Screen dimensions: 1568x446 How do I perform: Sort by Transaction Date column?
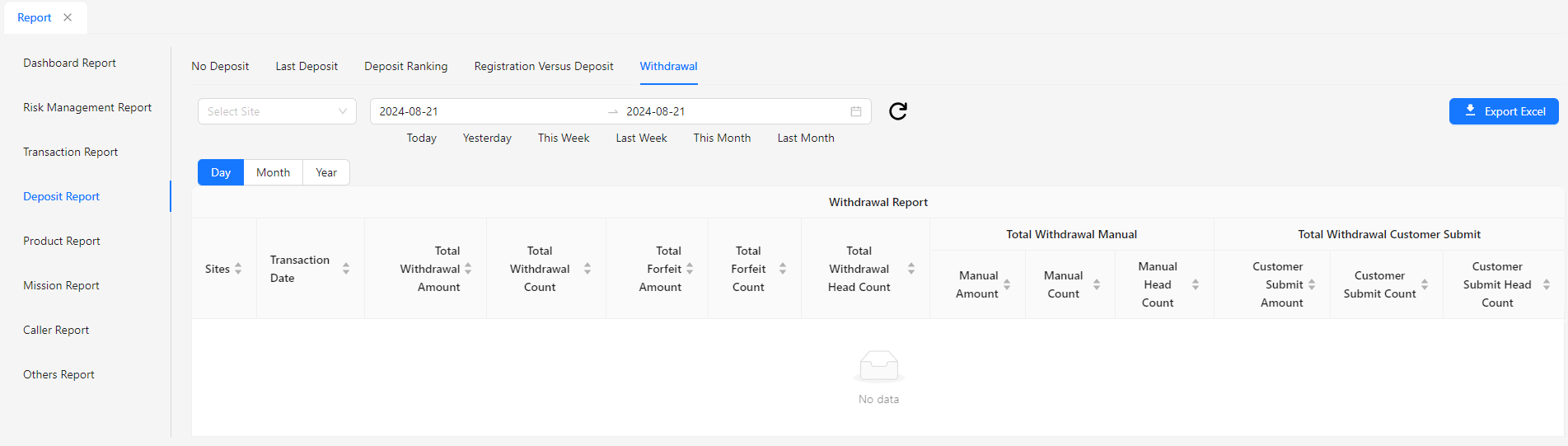click(346, 269)
